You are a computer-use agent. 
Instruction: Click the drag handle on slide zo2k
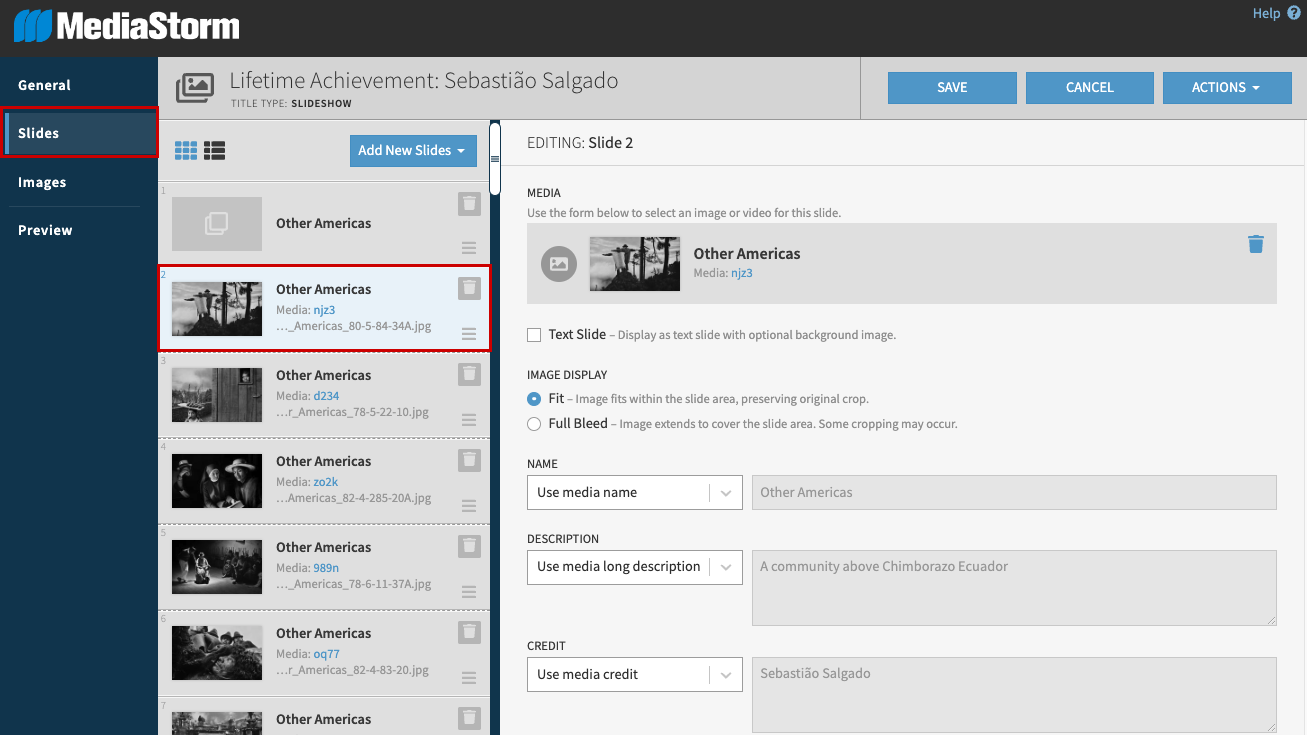coord(469,506)
